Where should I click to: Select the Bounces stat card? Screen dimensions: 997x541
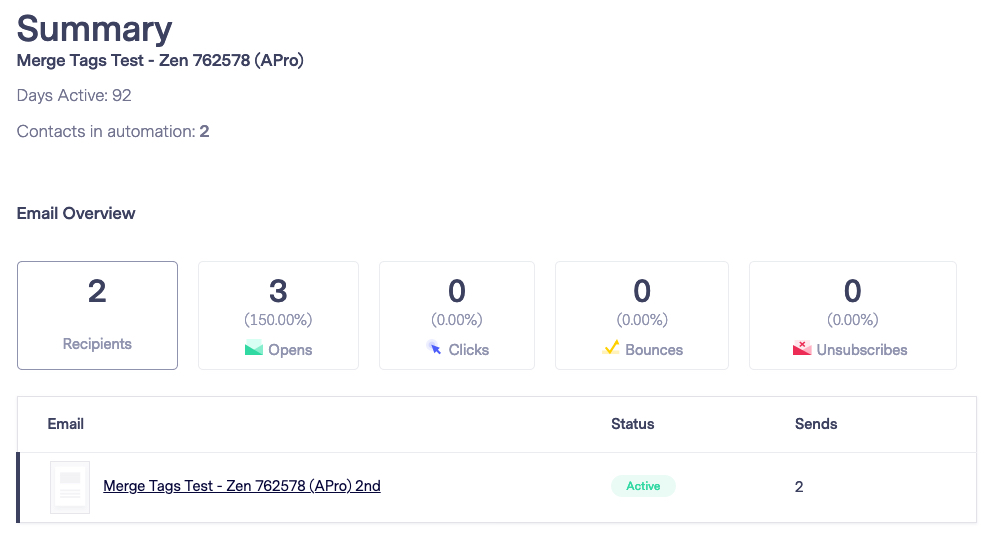click(642, 315)
